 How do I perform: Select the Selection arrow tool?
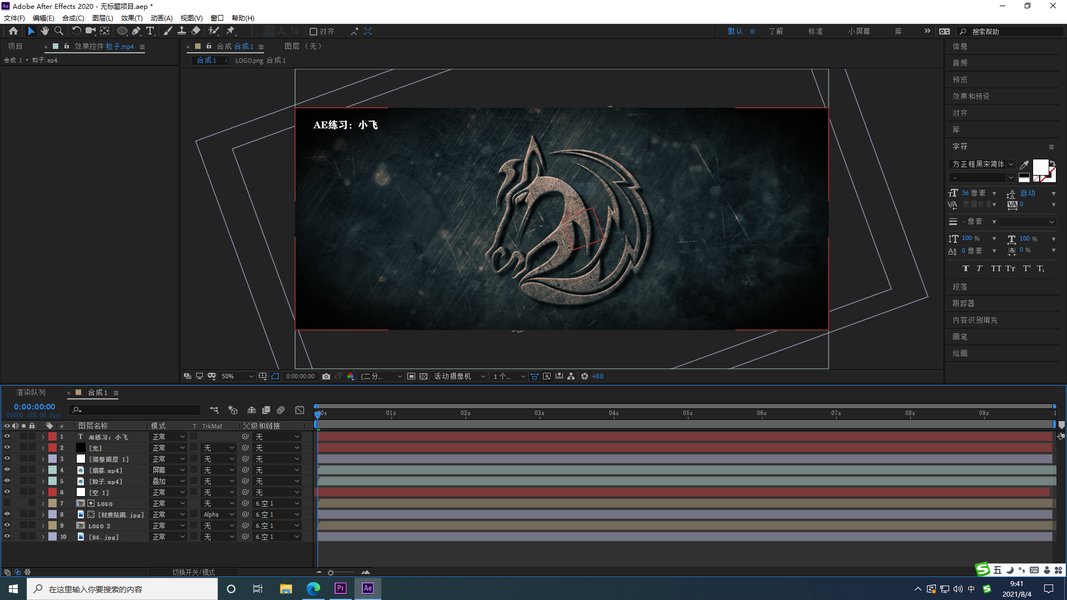coord(31,31)
